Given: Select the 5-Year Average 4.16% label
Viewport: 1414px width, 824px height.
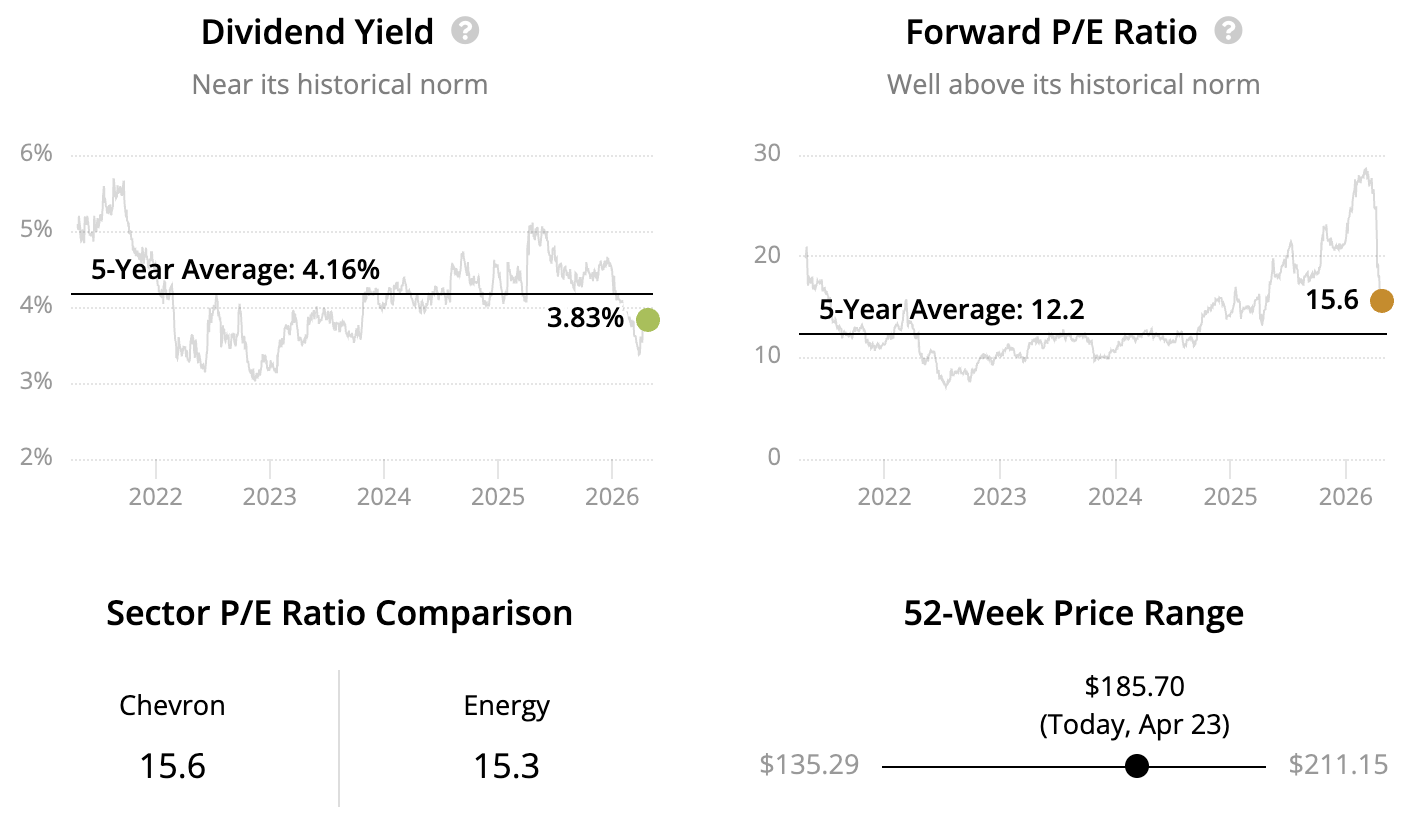Looking at the screenshot, I should tap(235, 269).
